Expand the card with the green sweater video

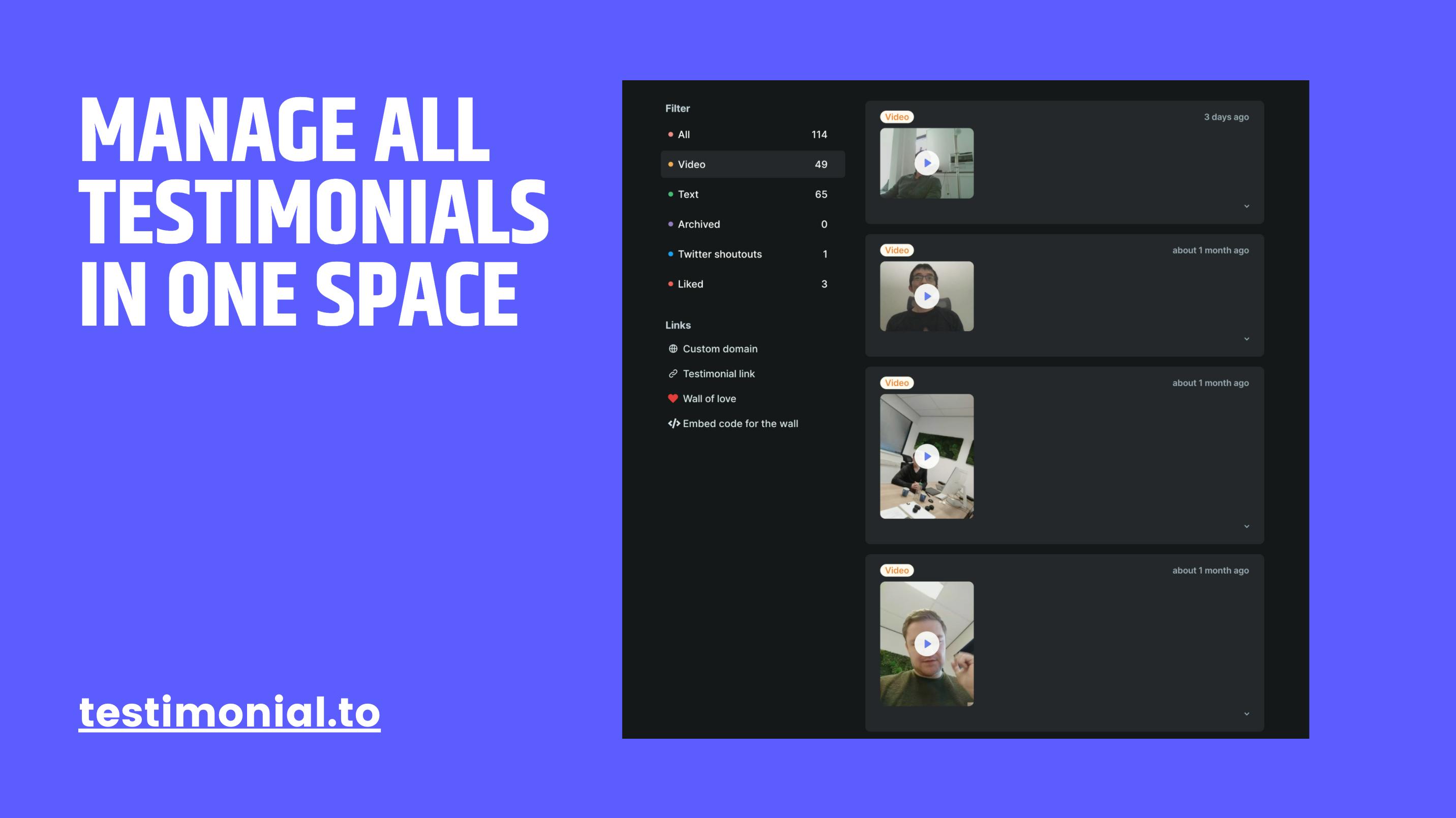(1247, 714)
